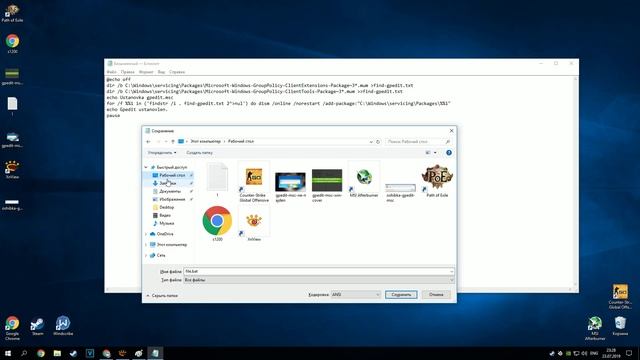The width and height of the screenshot is (640, 360).
Task: Select Видео in the navigation pane
Action: point(165,216)
